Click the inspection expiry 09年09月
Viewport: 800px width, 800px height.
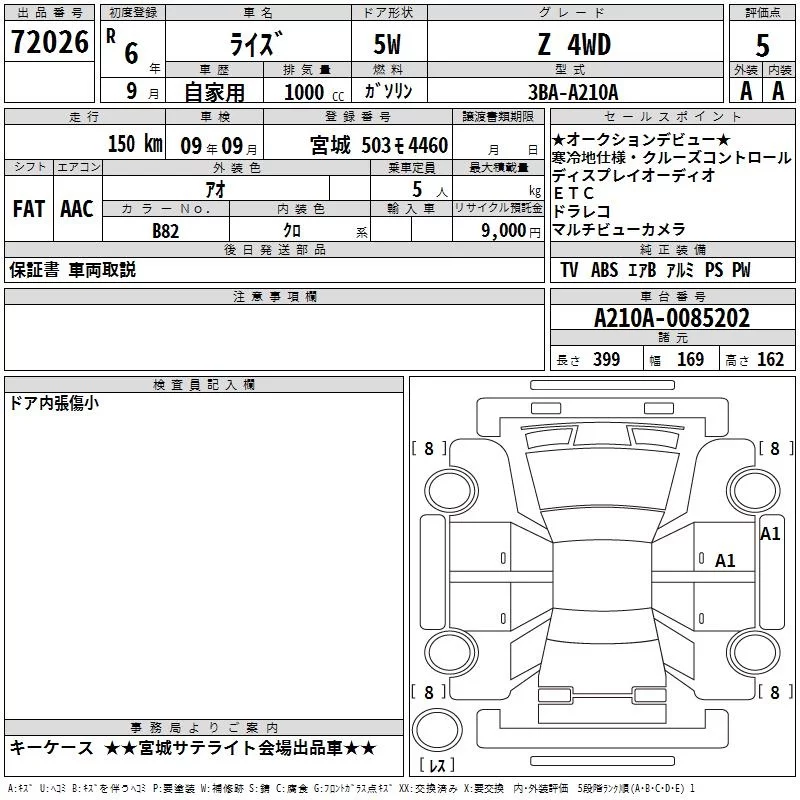[x=219, y=146]
